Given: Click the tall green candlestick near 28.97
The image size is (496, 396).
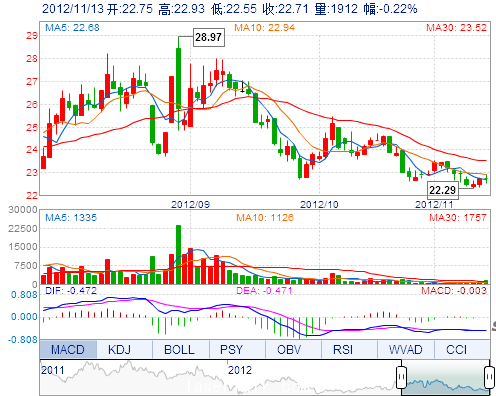Looking at the screenshot, I should [179, 78].
